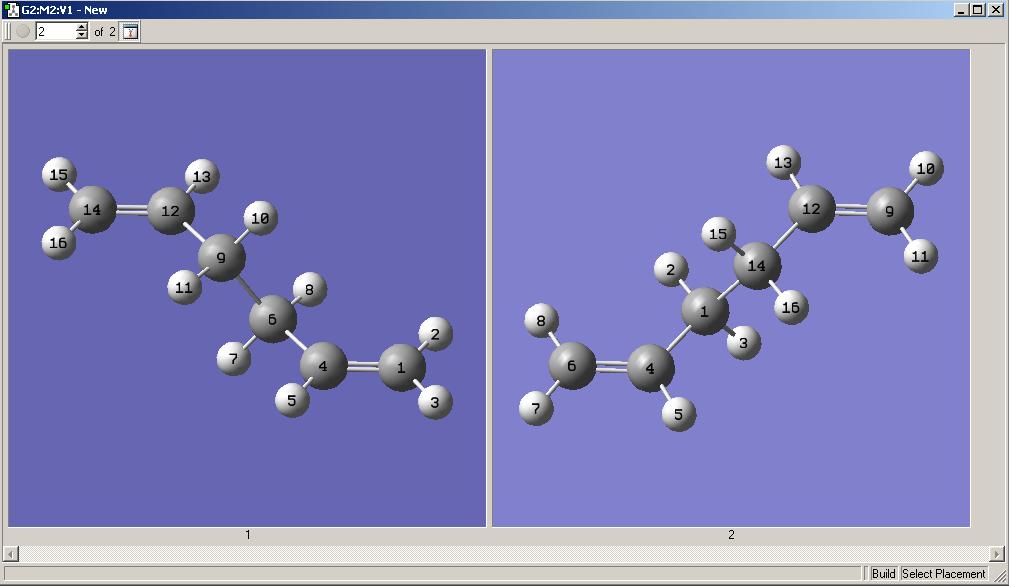The width and height of the screenshot is (1009, 586).
Task: Select hydrogen atom 5 in frame 2
Action: [679, 414]
